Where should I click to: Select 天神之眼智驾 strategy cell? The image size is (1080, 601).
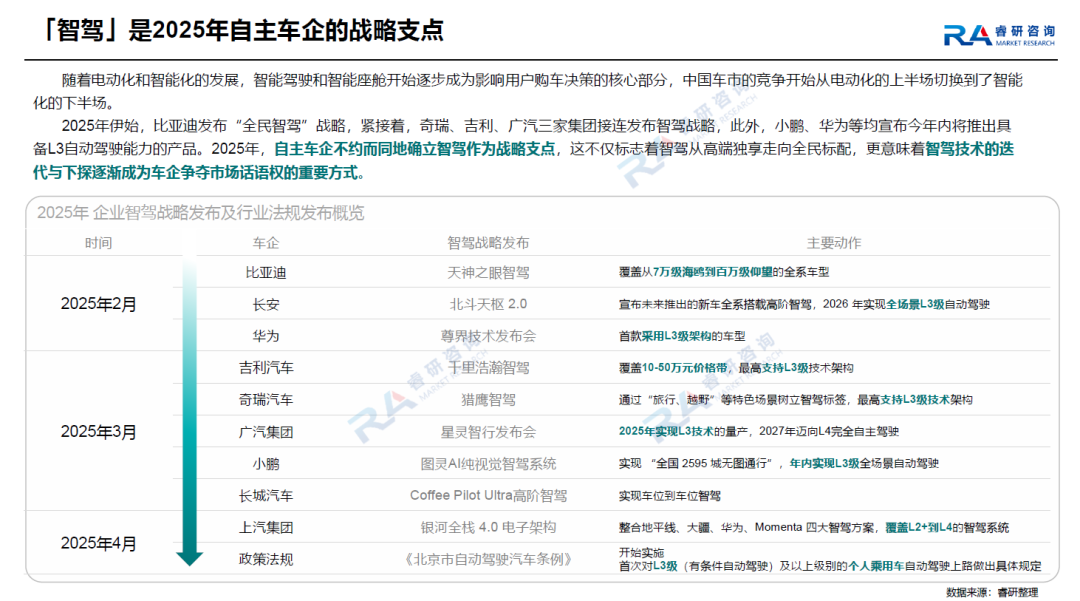pos(488,273)
